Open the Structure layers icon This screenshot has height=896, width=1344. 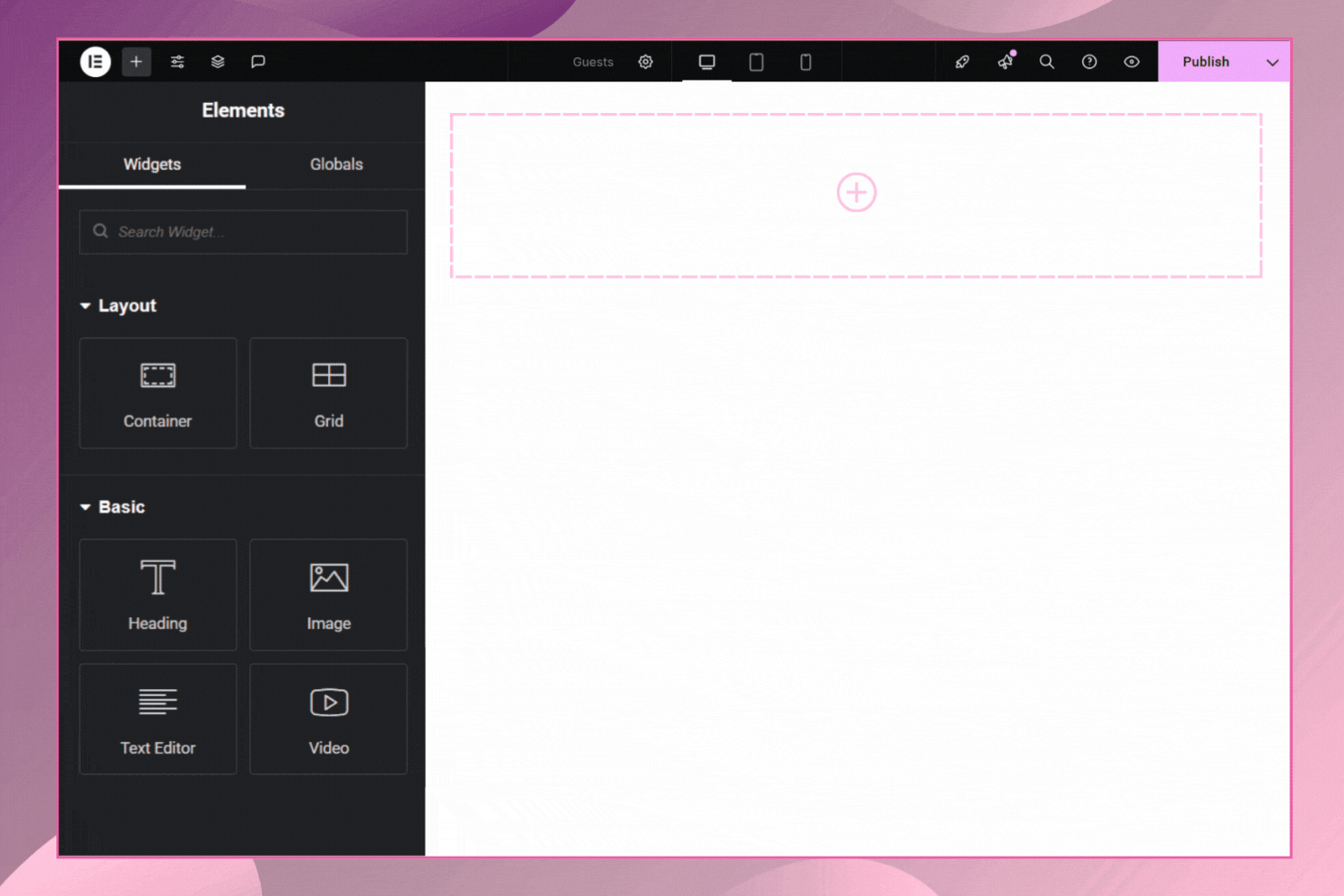(x=218, y=62)
